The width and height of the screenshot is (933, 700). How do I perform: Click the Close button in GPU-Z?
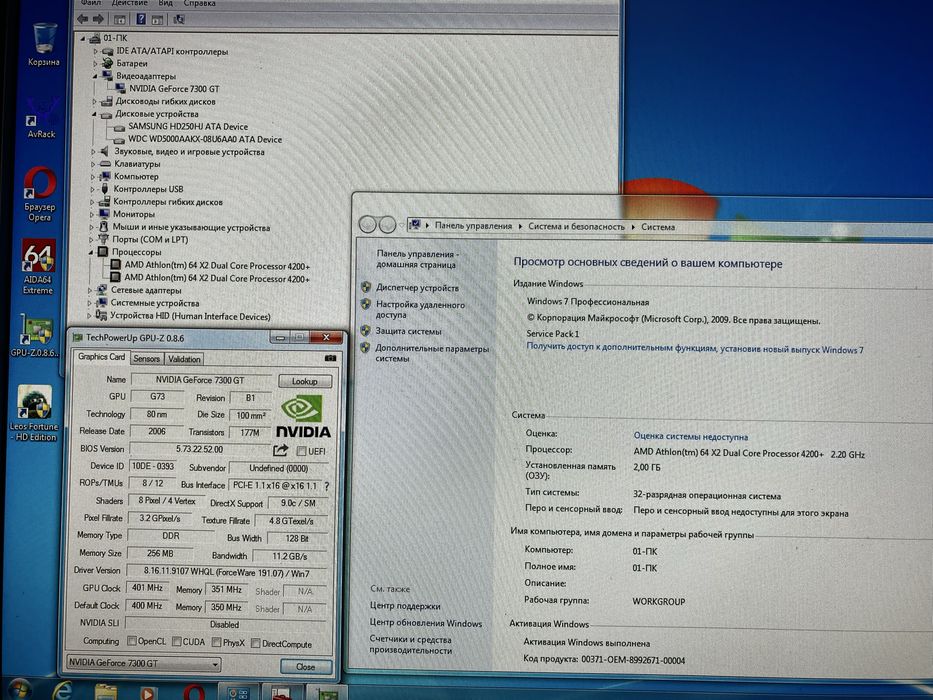(305, 667)
